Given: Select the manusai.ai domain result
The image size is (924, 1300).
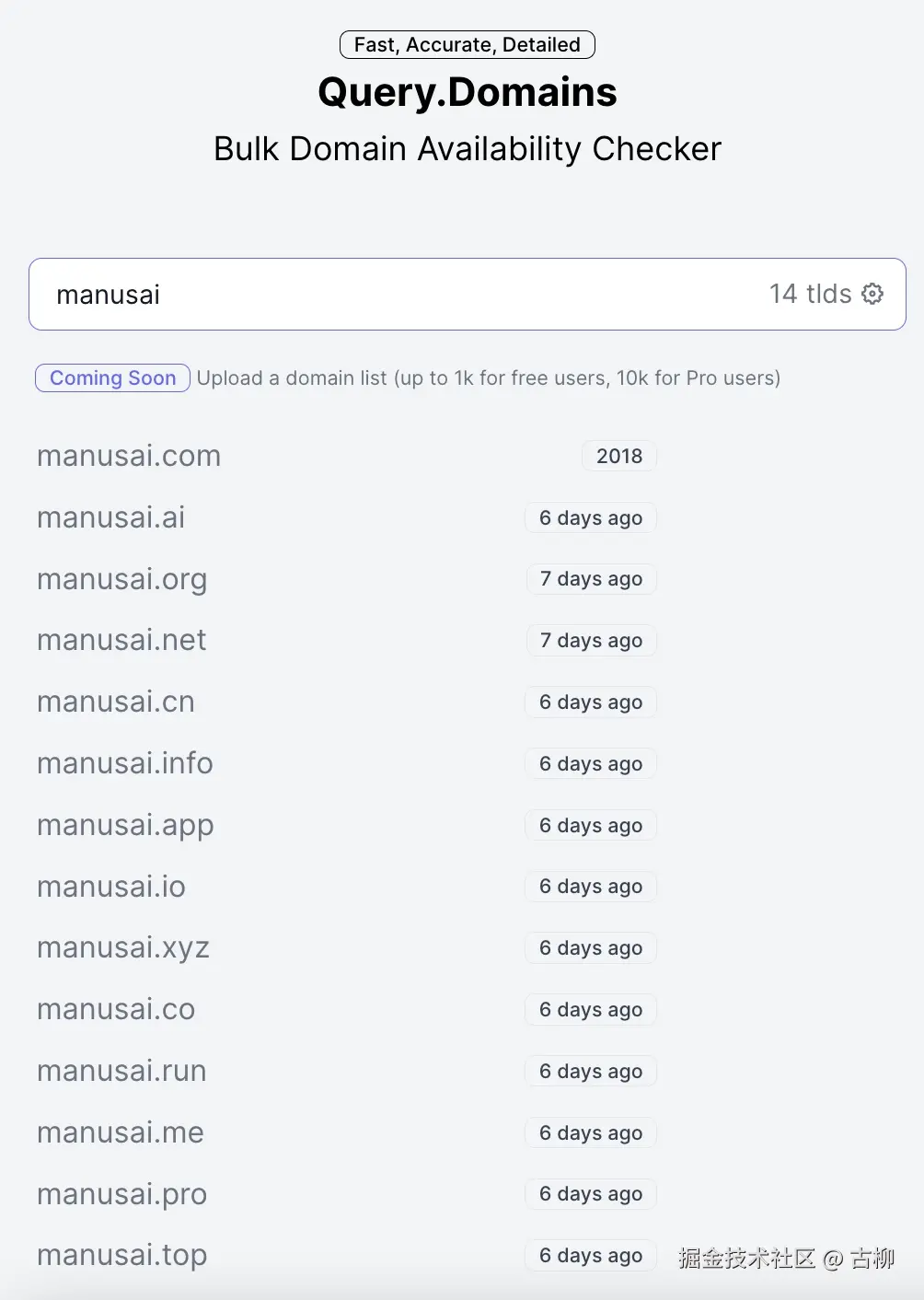Looking at the screenshot, I should point(110,517).
